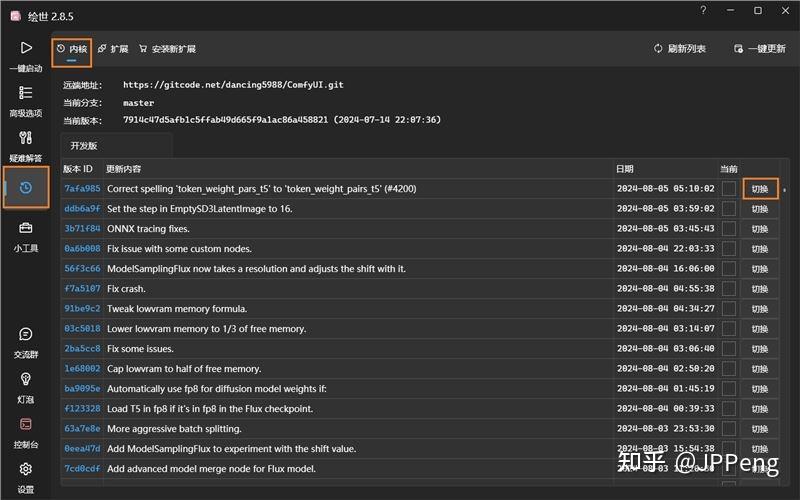Open the 控制台 console icon
Viewport: 800px width, 500px height.
(26, 424)
